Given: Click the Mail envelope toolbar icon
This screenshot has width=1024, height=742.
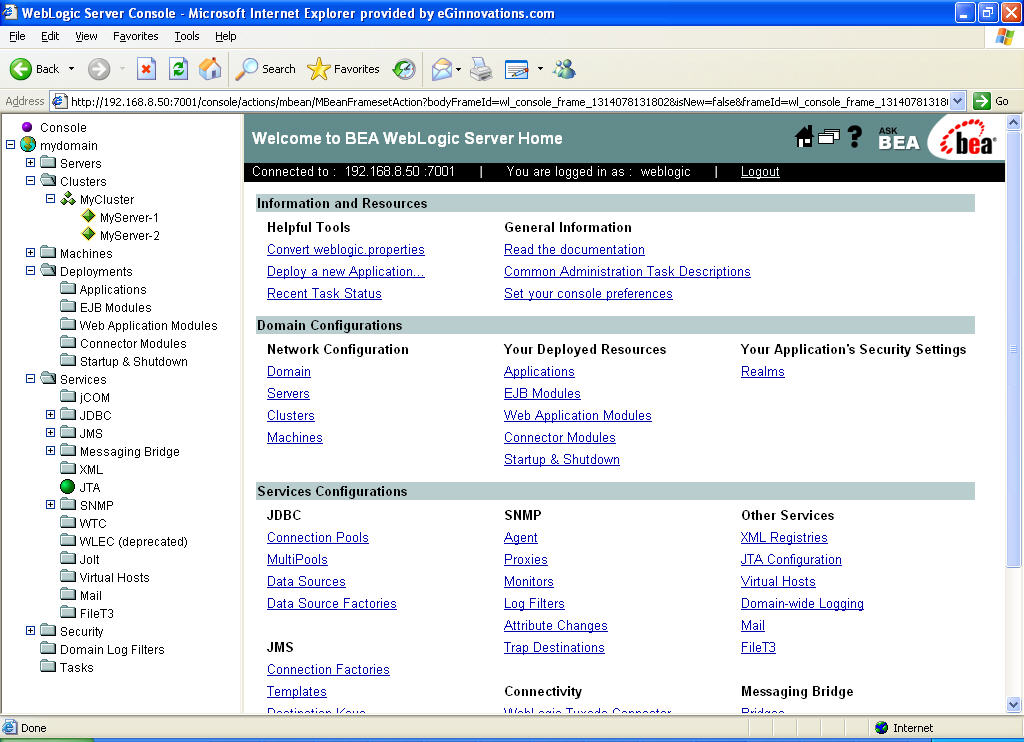Looking at the screenshot, I should click(x=442, y=69).
